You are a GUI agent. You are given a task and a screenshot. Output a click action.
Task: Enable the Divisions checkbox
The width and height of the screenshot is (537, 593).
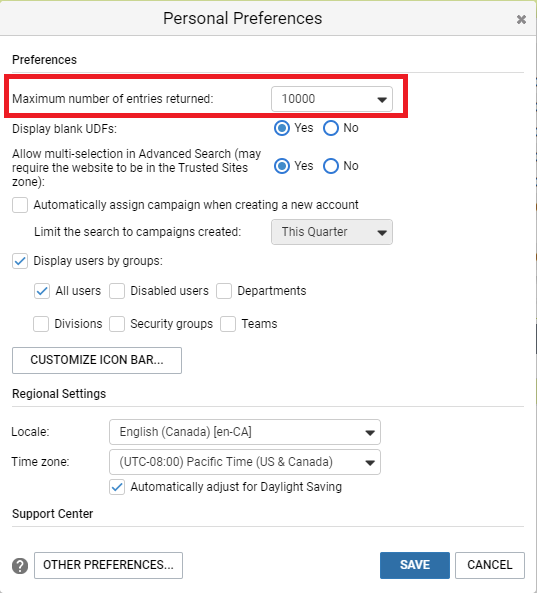pos(41,324)
